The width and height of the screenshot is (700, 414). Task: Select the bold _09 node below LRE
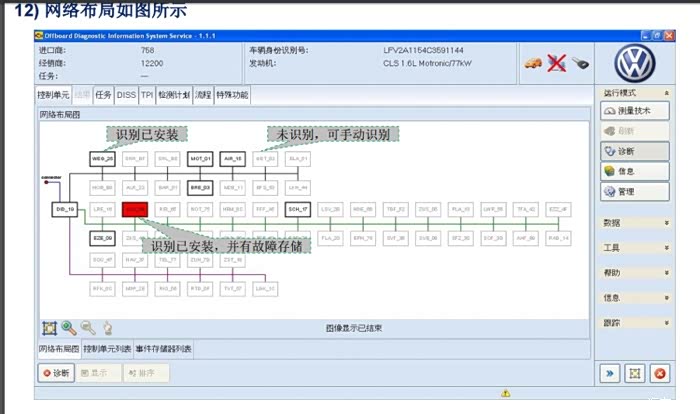102,238
